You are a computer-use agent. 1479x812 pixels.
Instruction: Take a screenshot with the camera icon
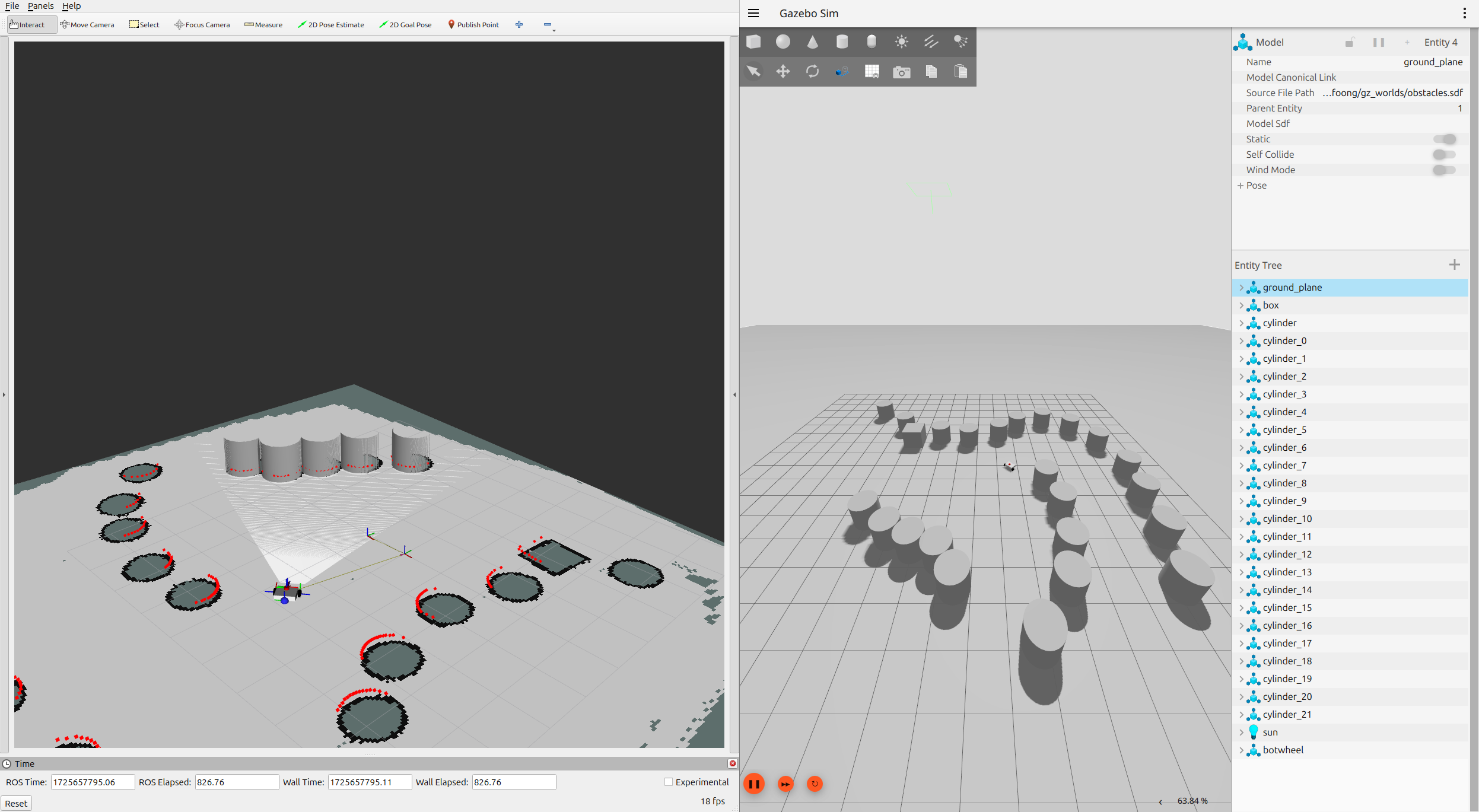[901, 72]
